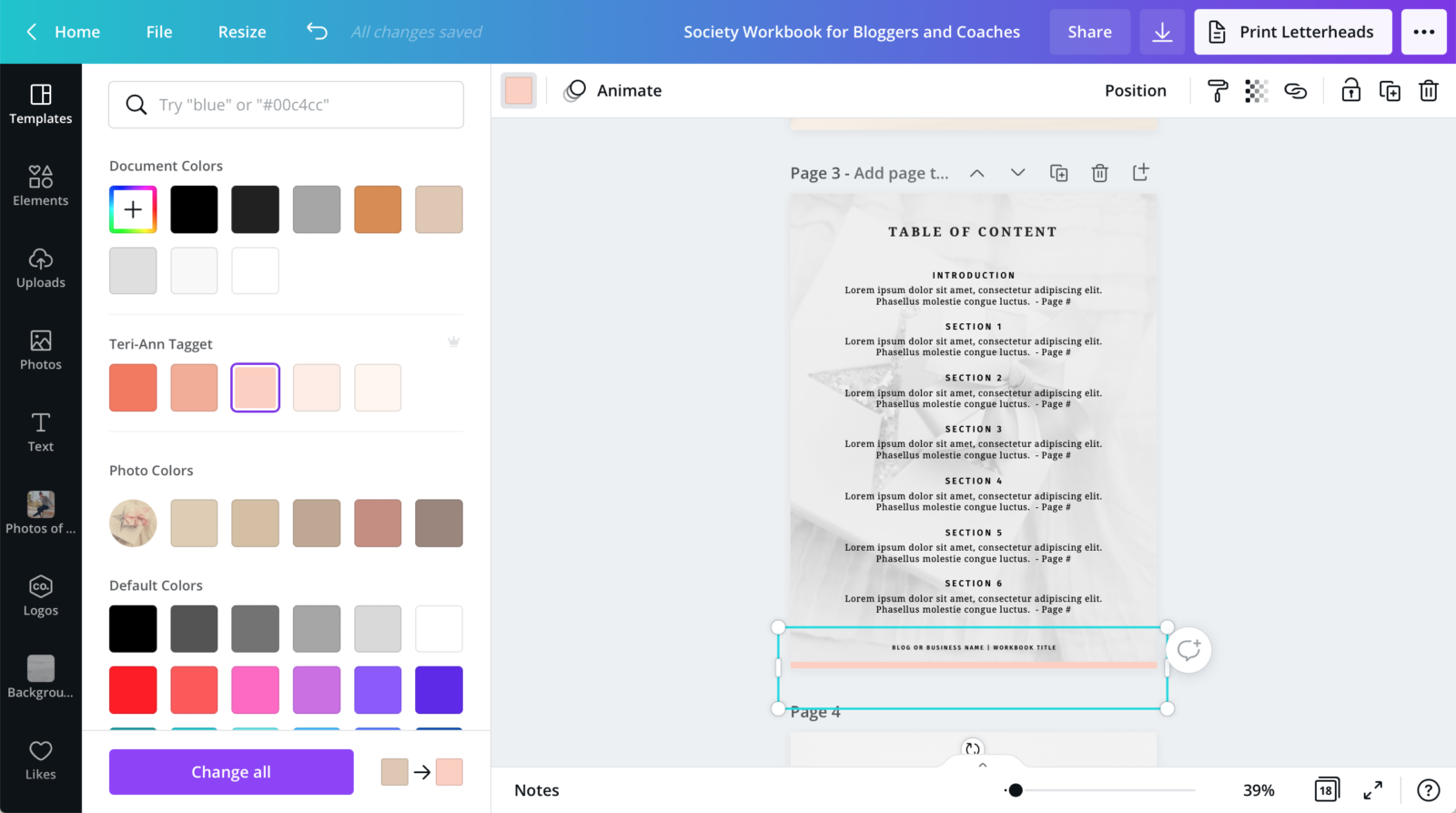
Task: Move Page 3 down with chevron arrow
Action: point(1017,173)
